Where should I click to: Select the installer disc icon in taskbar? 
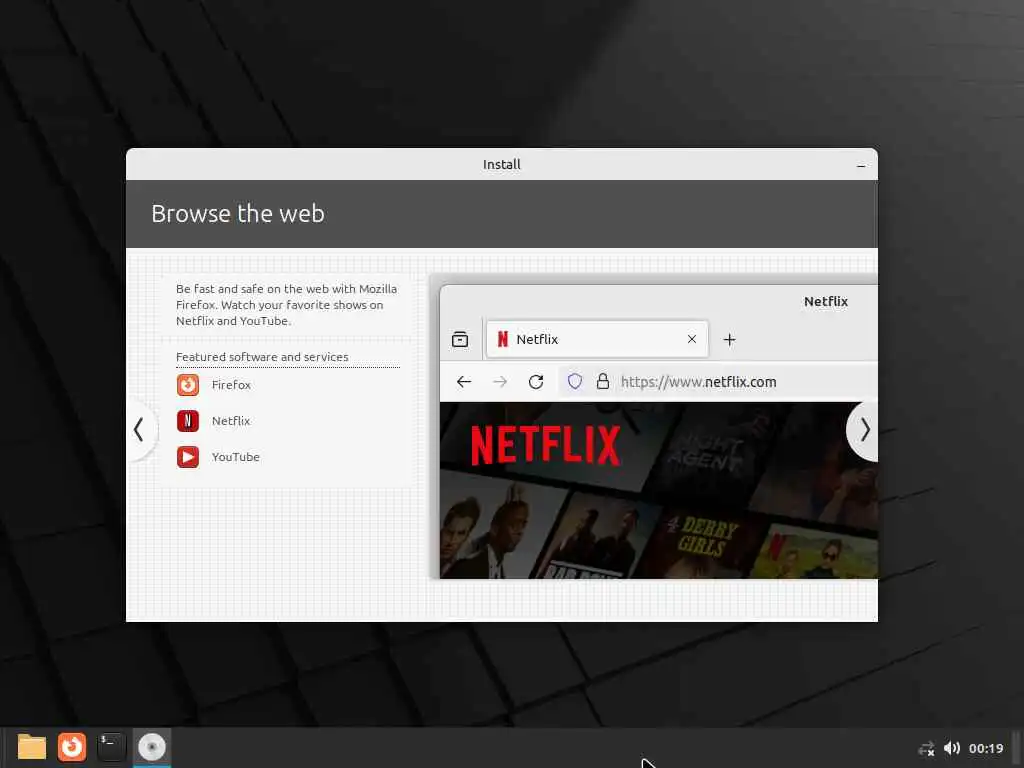pyautogui.click(x=152, y=746)
